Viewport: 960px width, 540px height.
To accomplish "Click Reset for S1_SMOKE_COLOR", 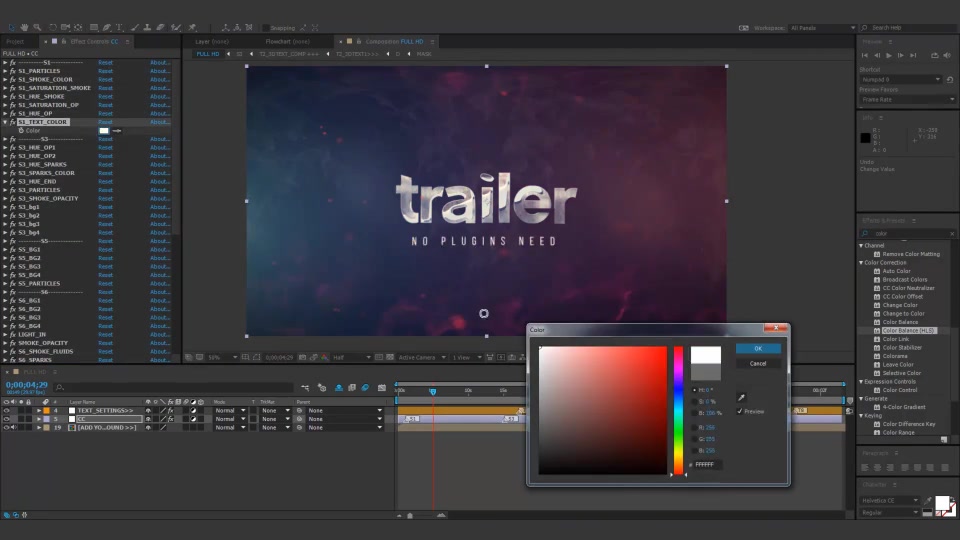I will pyautogui.click(x=105, y=80).
